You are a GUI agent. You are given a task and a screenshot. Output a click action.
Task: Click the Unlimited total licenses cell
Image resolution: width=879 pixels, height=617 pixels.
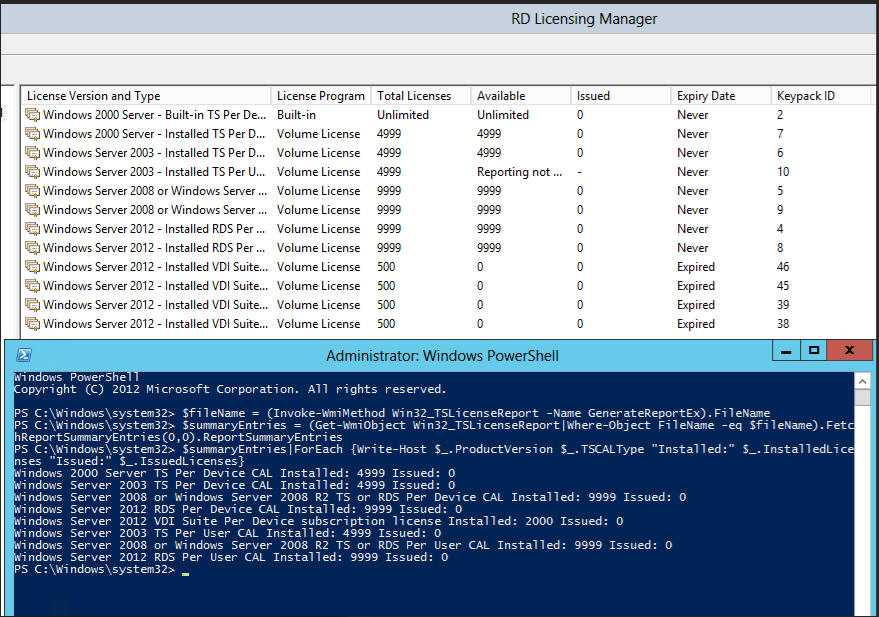[403, 115]
